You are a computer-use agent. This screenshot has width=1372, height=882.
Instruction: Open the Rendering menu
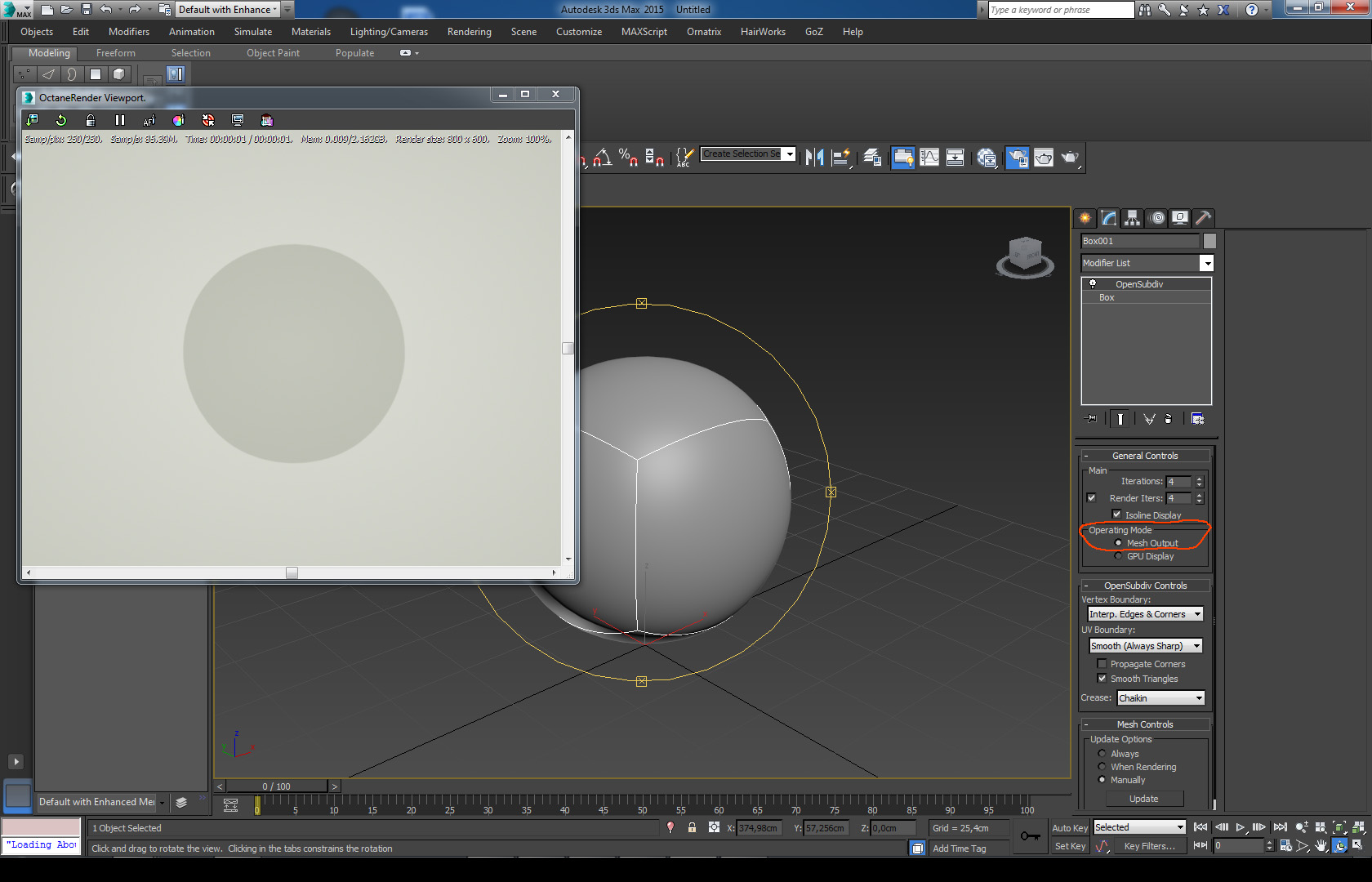(x=469, y=32)
